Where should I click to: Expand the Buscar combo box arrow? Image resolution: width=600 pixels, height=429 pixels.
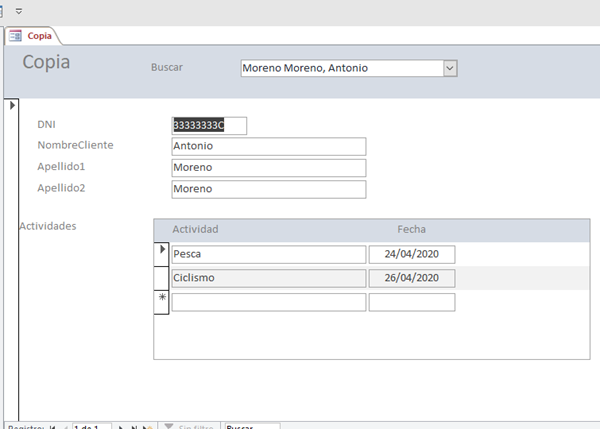(450, 68)
